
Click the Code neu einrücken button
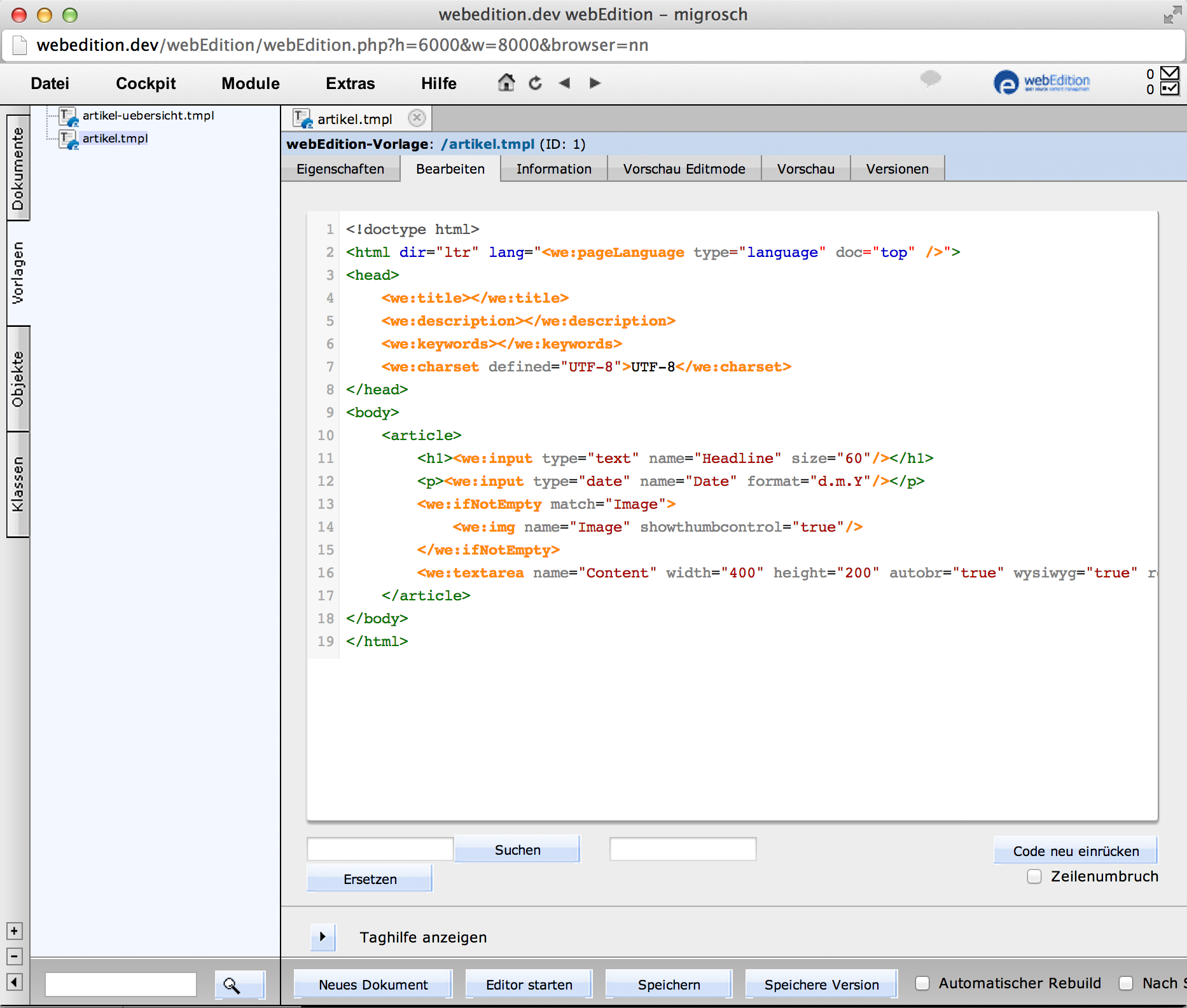[x=1075, y=851]
